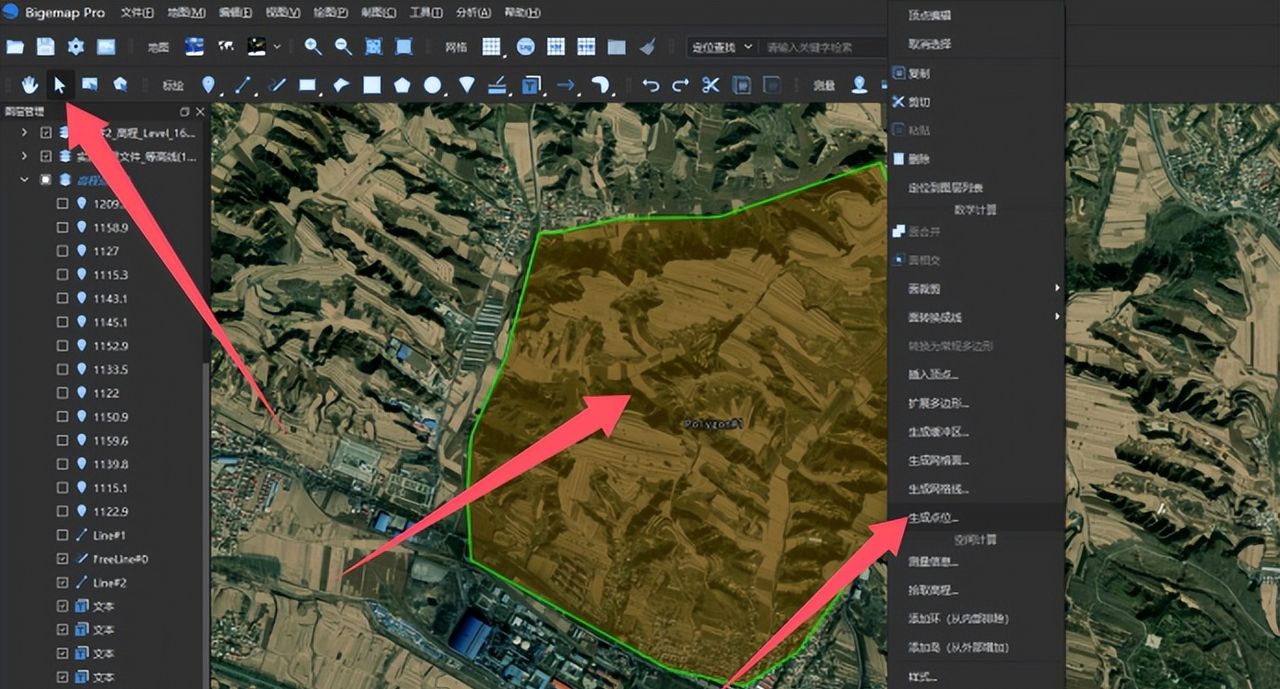The image size is (1280, 689).
Task: Click the measure location pin icon
Action: point(859,85)
